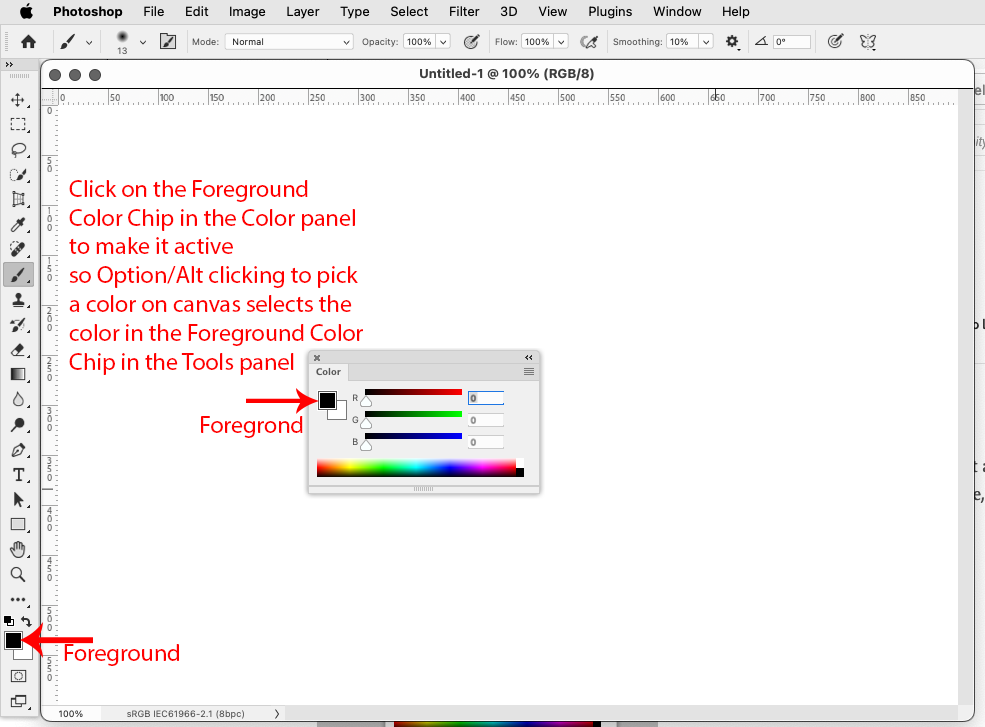Select the Crop tool

[x=18, y=200]
